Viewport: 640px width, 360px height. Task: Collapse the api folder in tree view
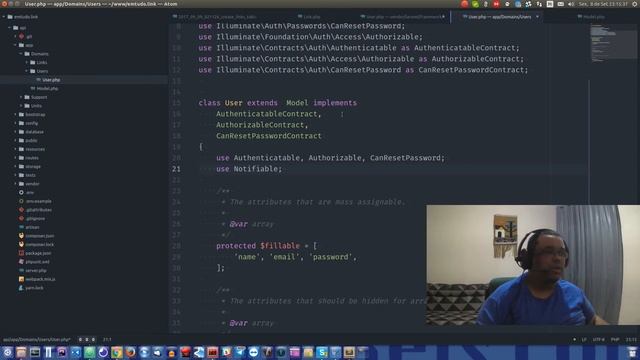tap(10, 28)
